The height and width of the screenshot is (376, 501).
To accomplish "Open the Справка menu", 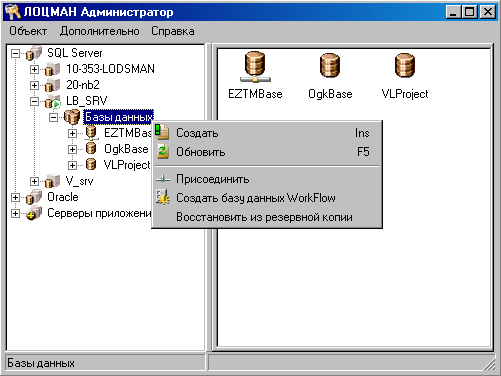I will click(x=173, y=31).
